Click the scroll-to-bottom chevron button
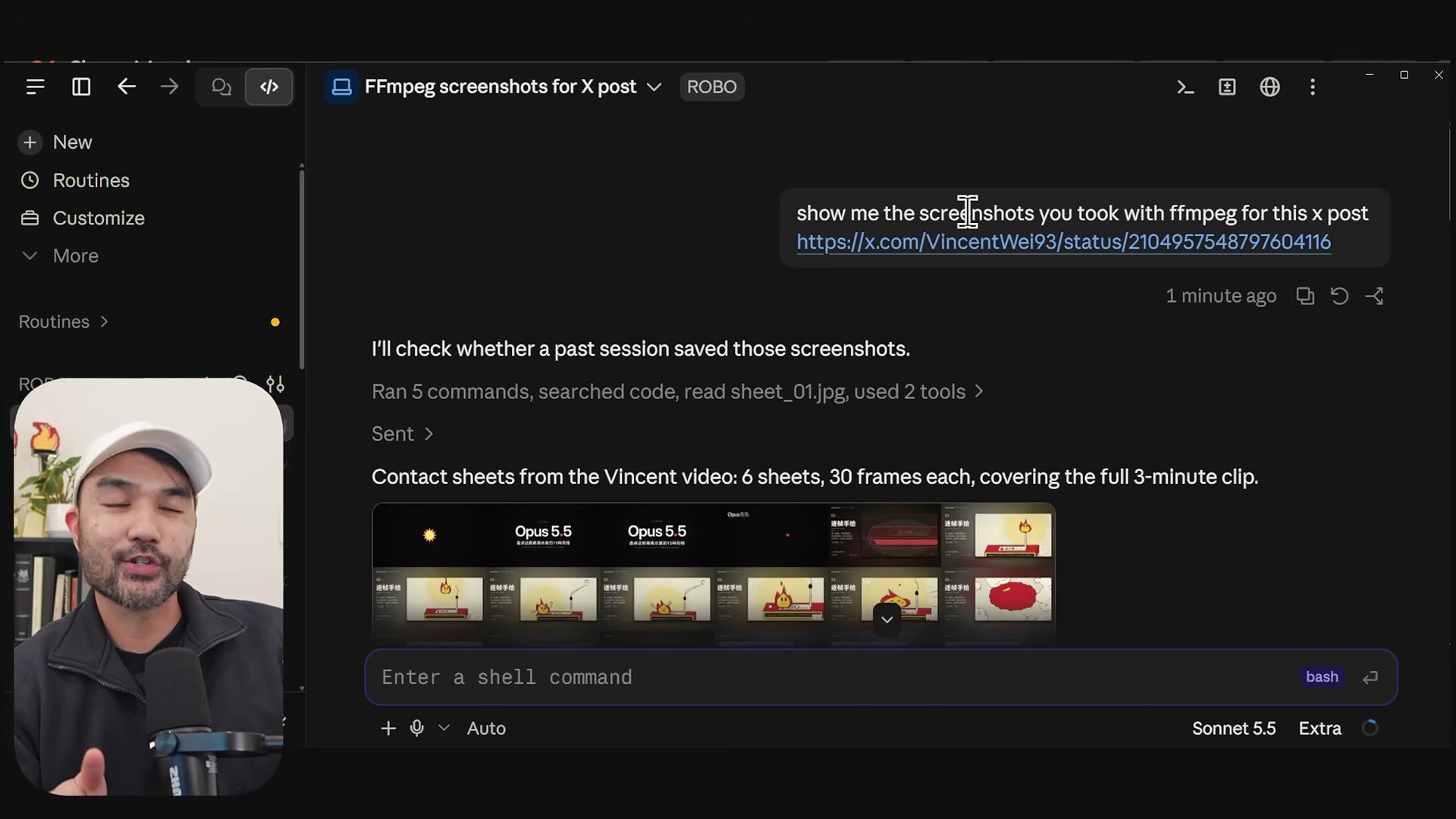The height and width of the screenshot is (819, 1456). click(886, 620)
